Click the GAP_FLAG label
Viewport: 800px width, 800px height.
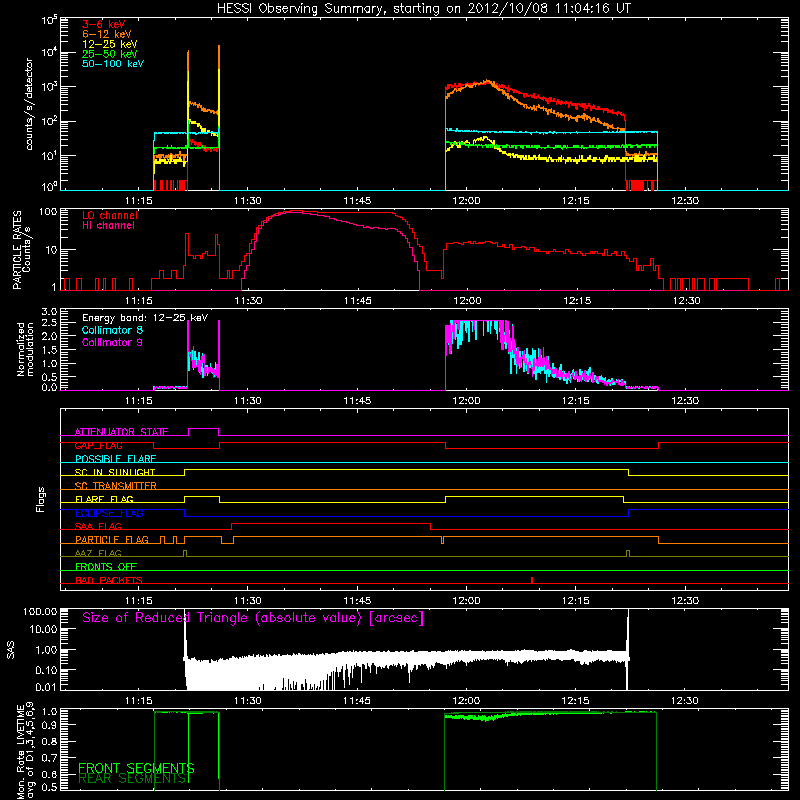click(x=98, y=445)
